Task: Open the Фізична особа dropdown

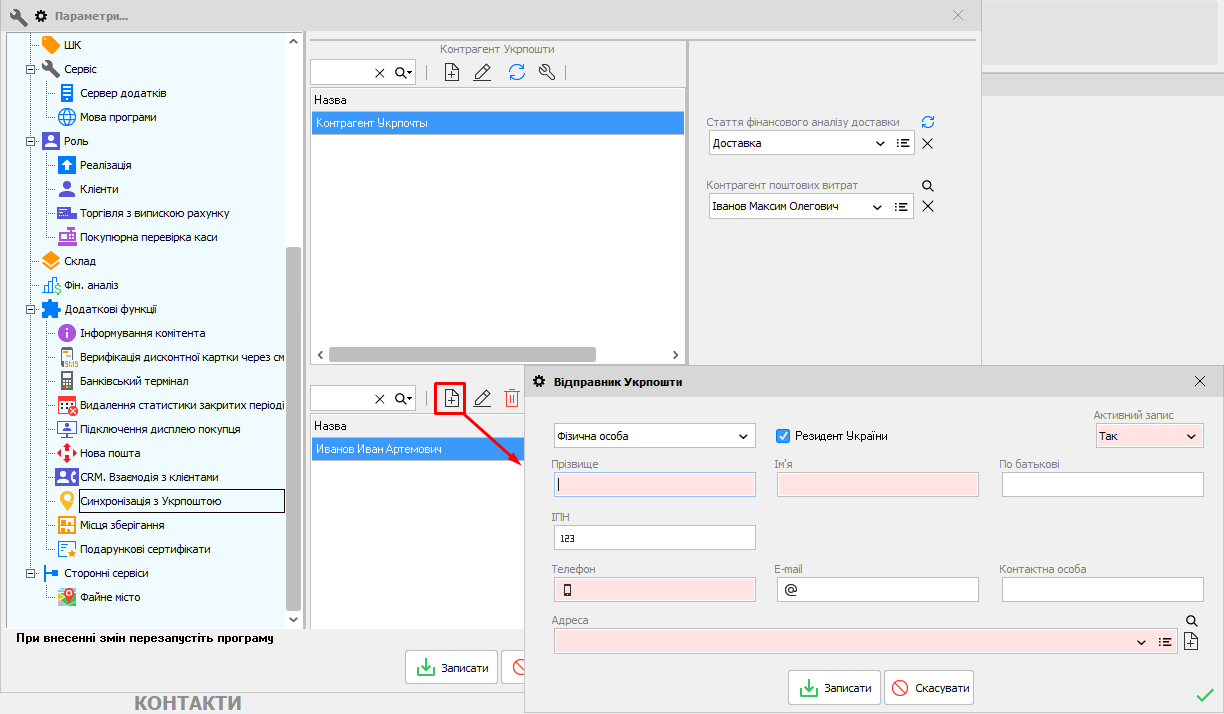Action: [654, 436]
